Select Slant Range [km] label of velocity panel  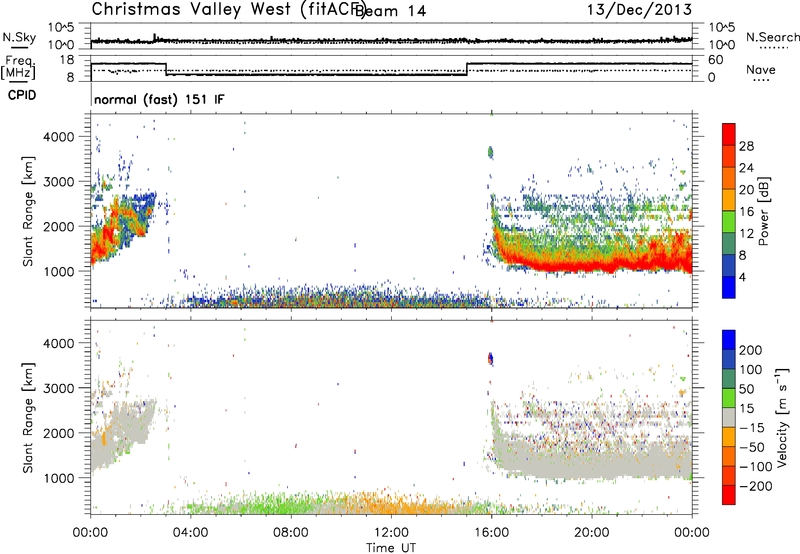pos(28,417)
